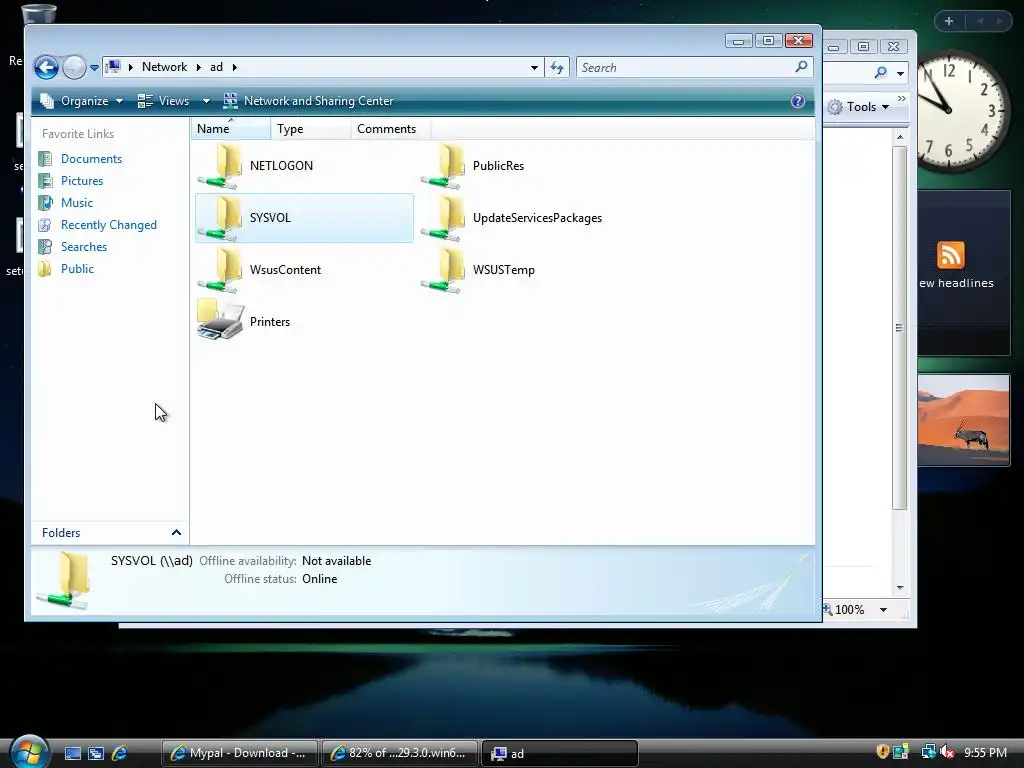
Task: Open Pictures in Favorite Links
Action: point(82,181)
